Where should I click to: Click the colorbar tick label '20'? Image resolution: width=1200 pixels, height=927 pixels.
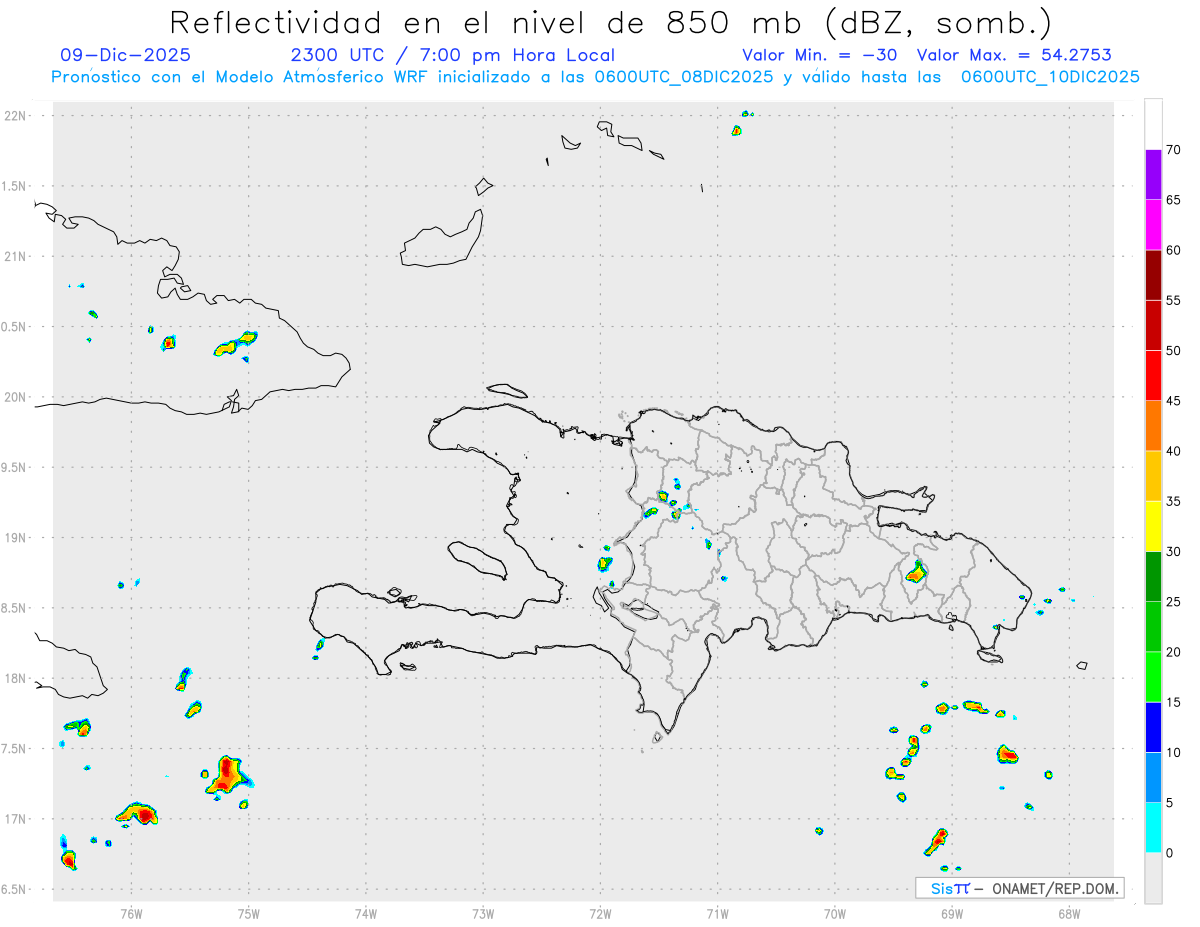[x=1173, y=652]
